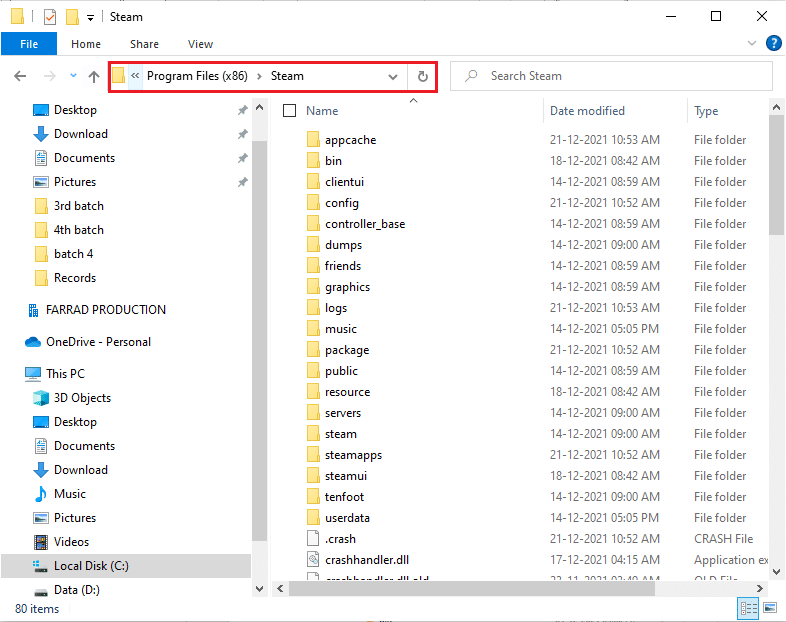
Task: Click the Steam breadcrumb in address bar
Action: point(287,76)
